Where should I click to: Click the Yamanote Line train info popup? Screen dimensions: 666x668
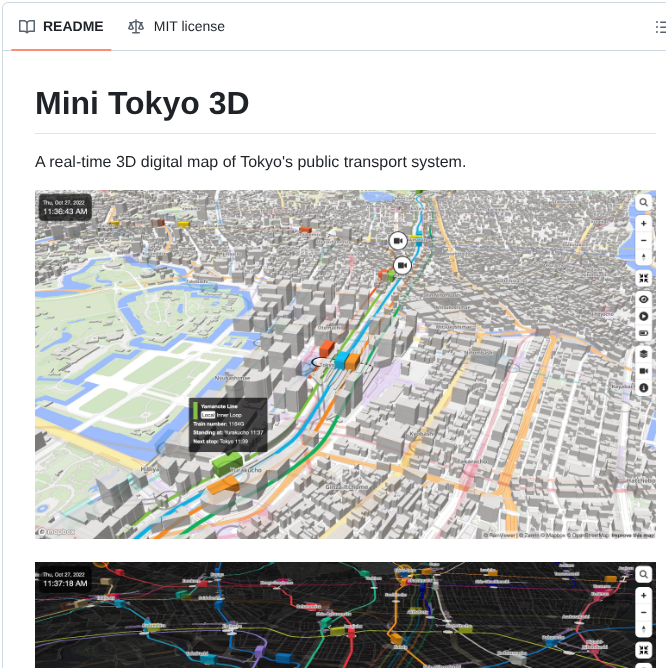pos(228,425)
